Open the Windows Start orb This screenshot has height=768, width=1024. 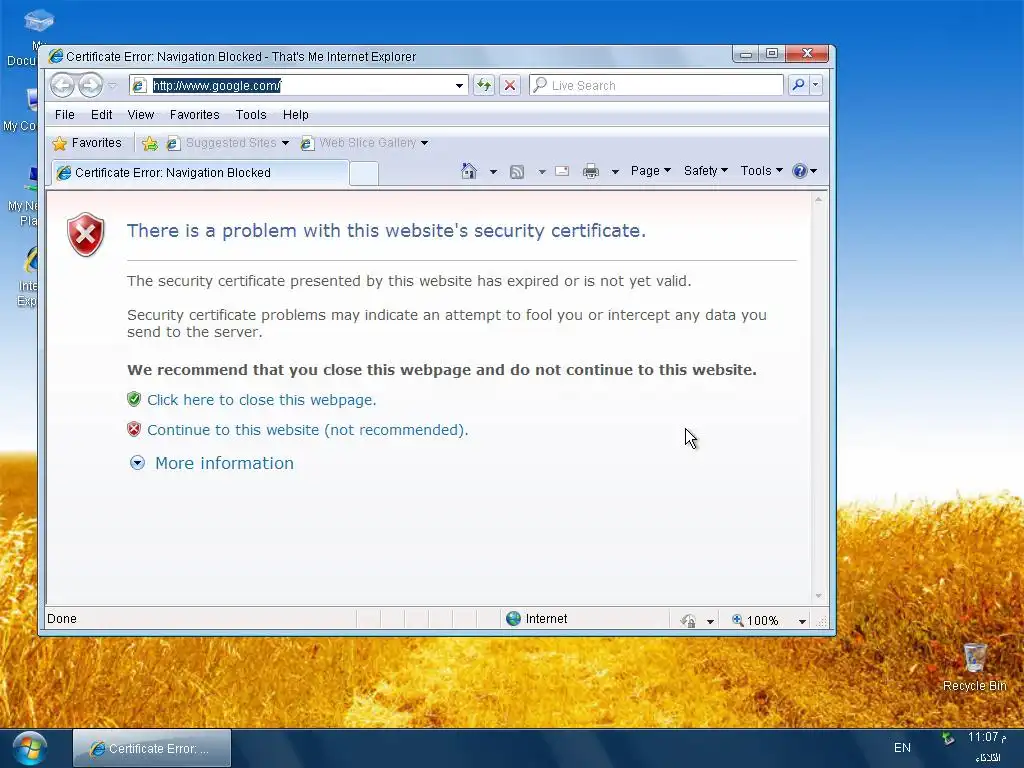tap(29, 748)
